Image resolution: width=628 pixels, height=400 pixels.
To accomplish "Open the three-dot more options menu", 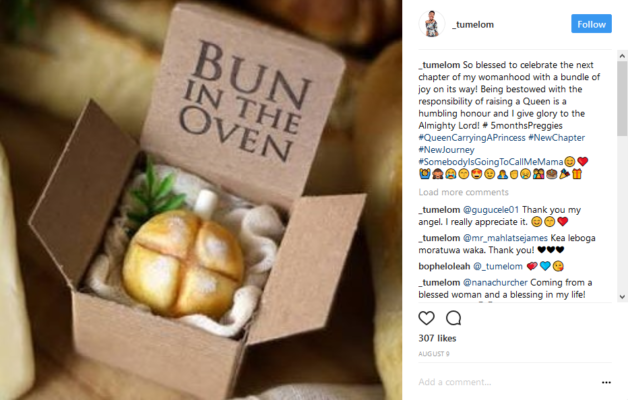I will click(x=606, y=382).
